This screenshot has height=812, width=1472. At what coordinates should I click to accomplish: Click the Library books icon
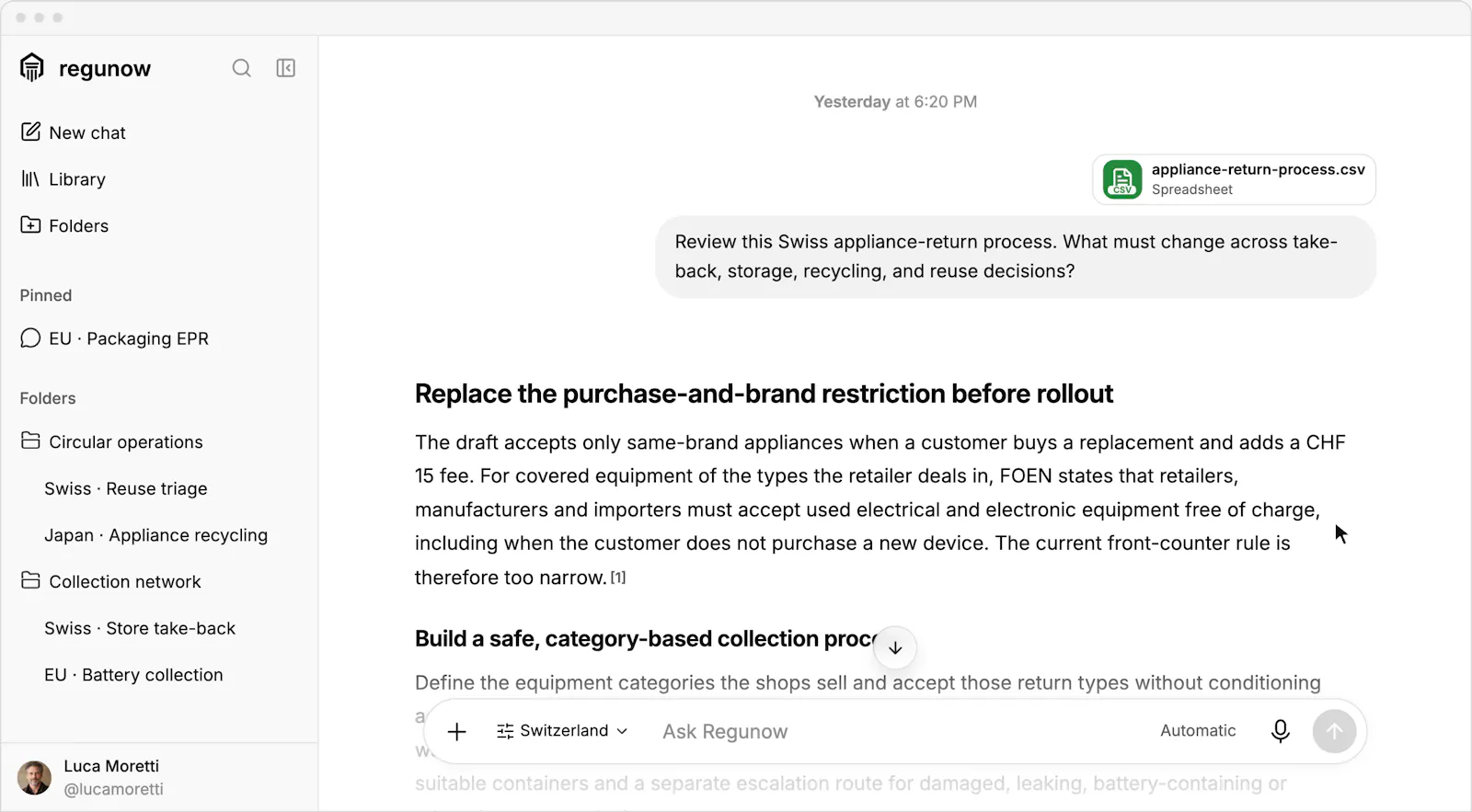30,178
